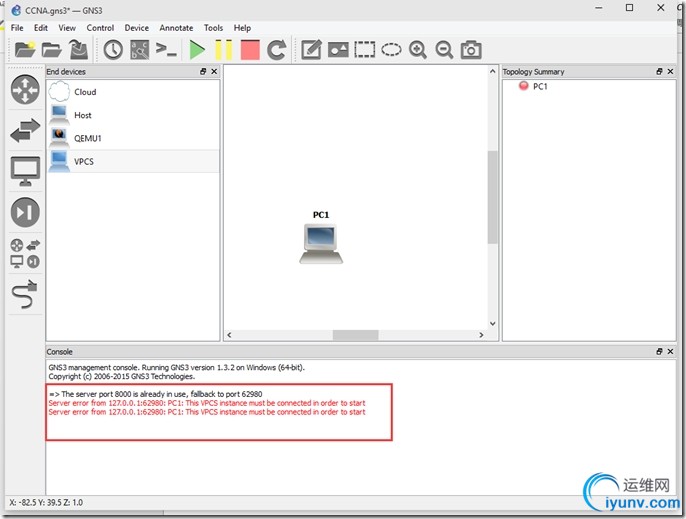Screen dimensions: 686x519
Task: Click the Zoom in magnifier icon
Action: pos(418,49)
